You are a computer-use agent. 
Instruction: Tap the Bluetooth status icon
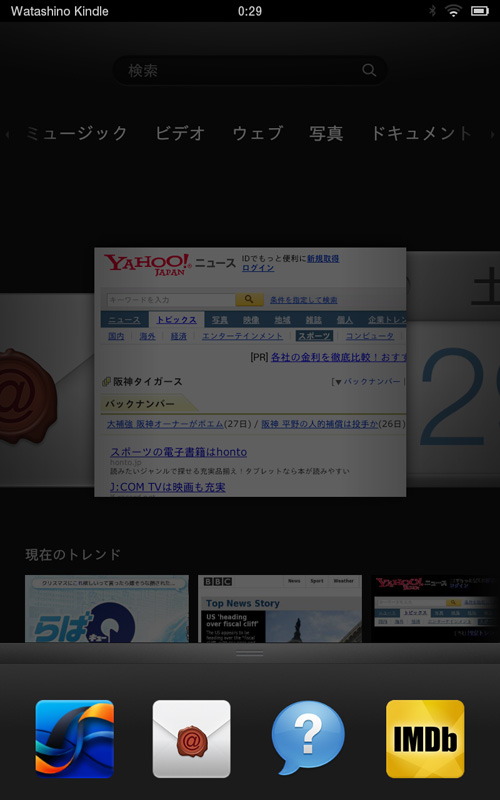(432, 11)
